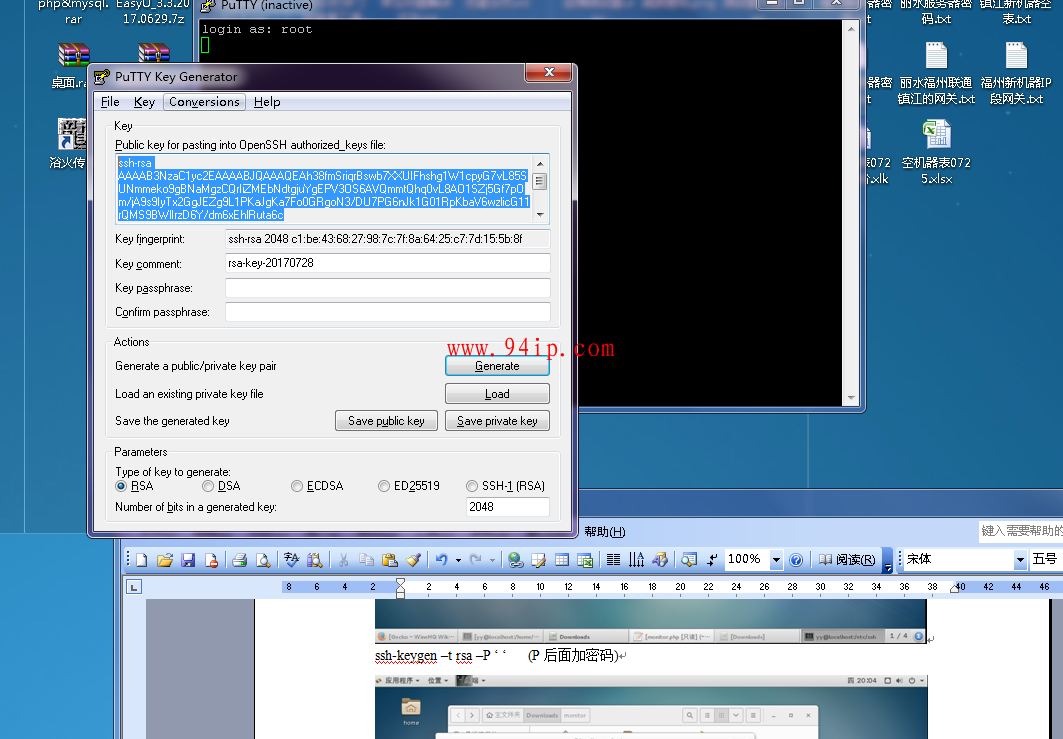Viewport: 1063px width, 739px height.
Task: Insert Hyperlink icon in Word toolbar
Action: tap(516, 560)
